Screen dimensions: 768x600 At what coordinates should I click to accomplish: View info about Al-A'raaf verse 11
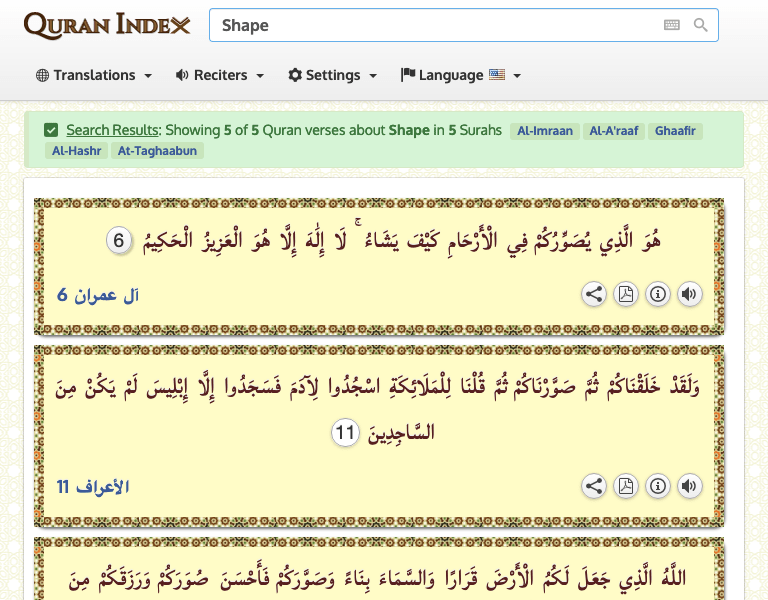pyautogui.click(x=658, y=486)
